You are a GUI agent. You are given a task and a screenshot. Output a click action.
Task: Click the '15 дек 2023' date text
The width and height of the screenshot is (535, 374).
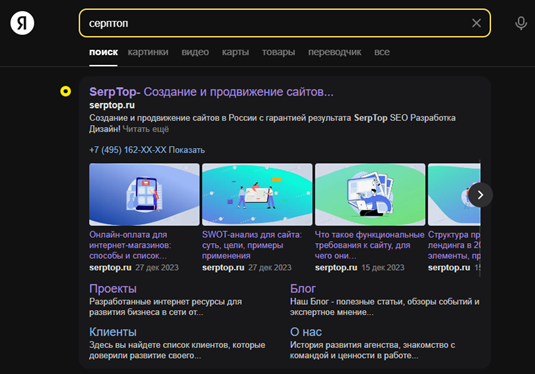pos(383,268)
